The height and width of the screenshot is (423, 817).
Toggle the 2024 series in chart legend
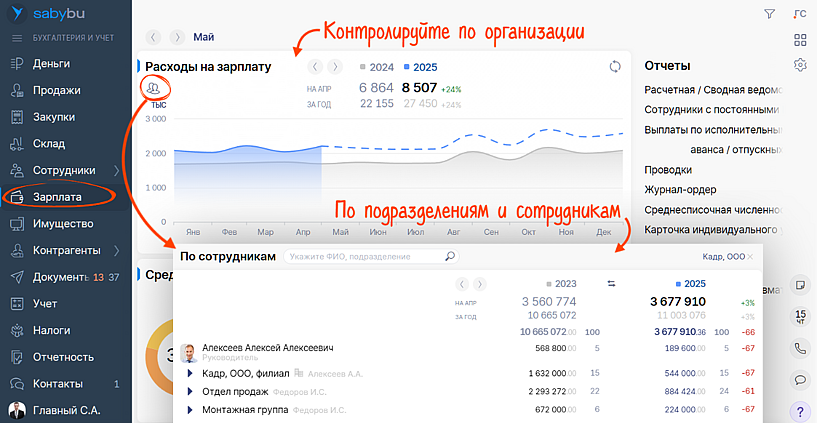[x=377, y=67]
